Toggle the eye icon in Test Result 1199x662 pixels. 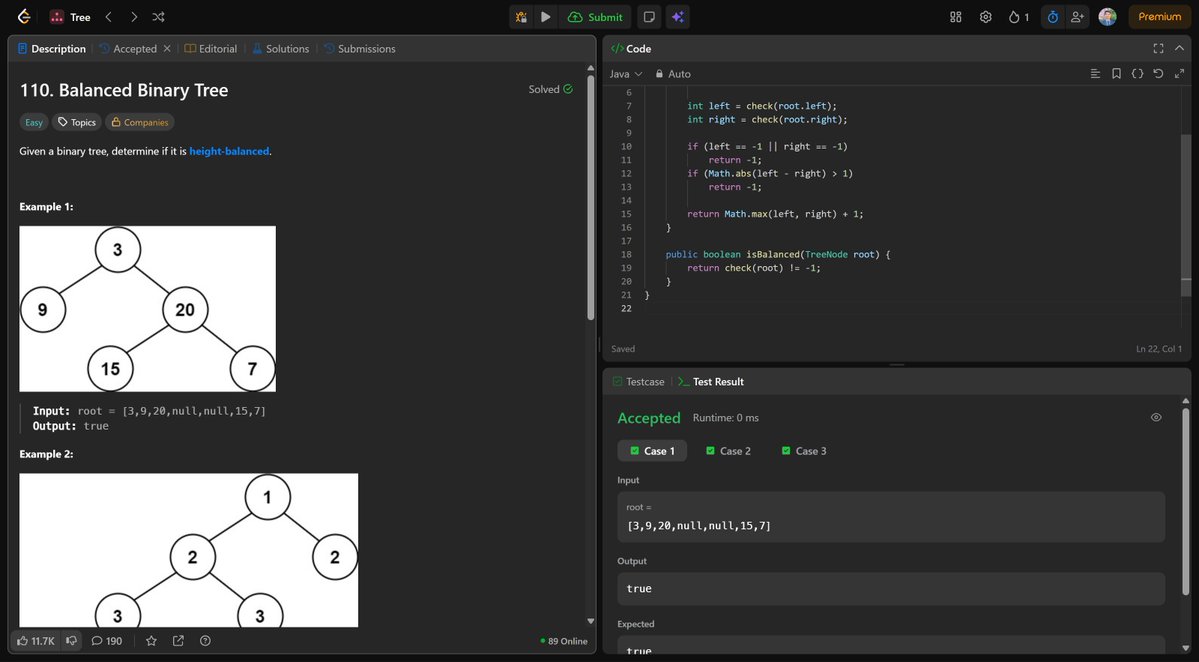1156,416
